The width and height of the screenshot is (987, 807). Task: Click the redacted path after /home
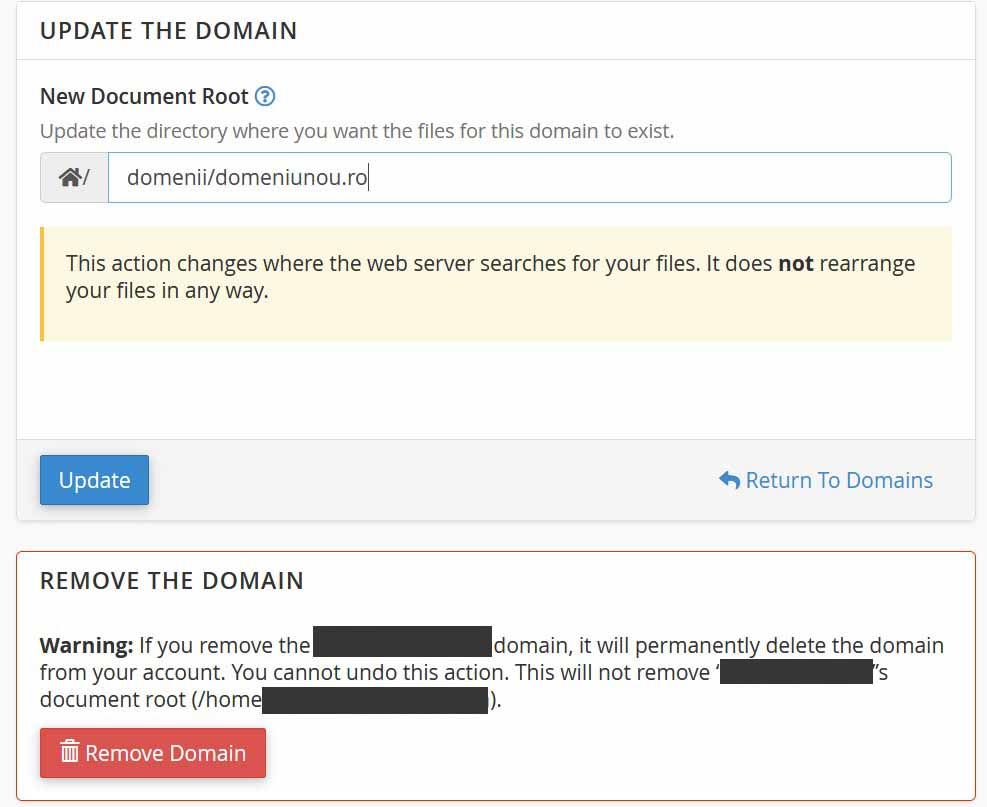tap(375, 700)
